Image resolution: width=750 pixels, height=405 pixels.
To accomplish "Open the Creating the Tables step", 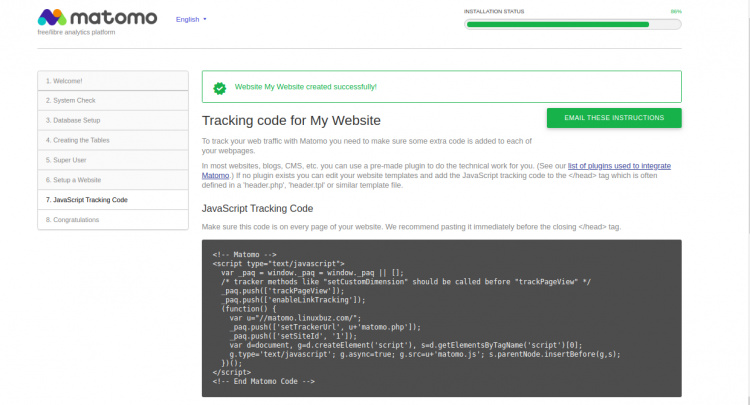I will pyautogui.click(x=112, y=140).
